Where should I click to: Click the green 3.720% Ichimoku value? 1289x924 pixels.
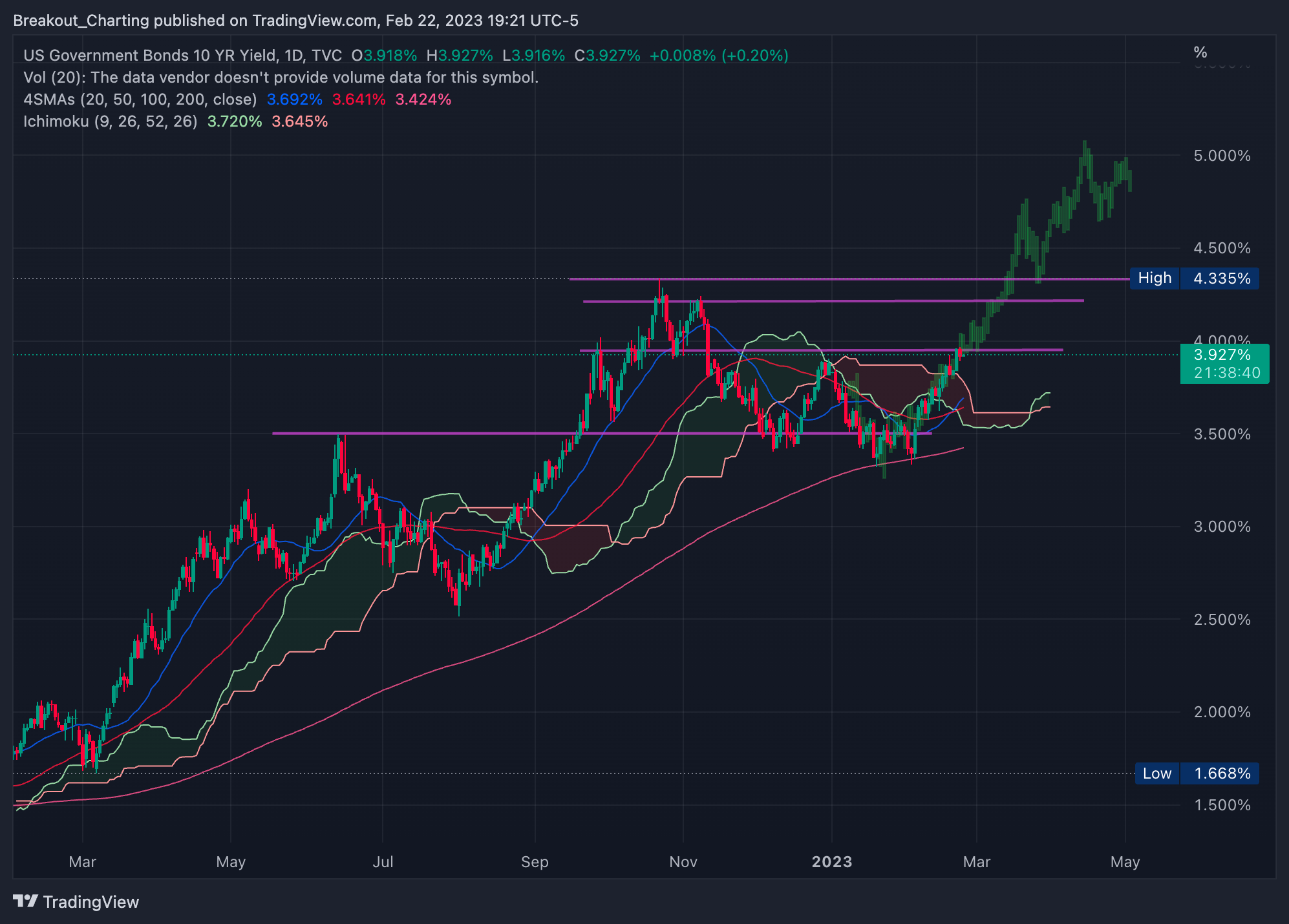click(x=234, y=121)
